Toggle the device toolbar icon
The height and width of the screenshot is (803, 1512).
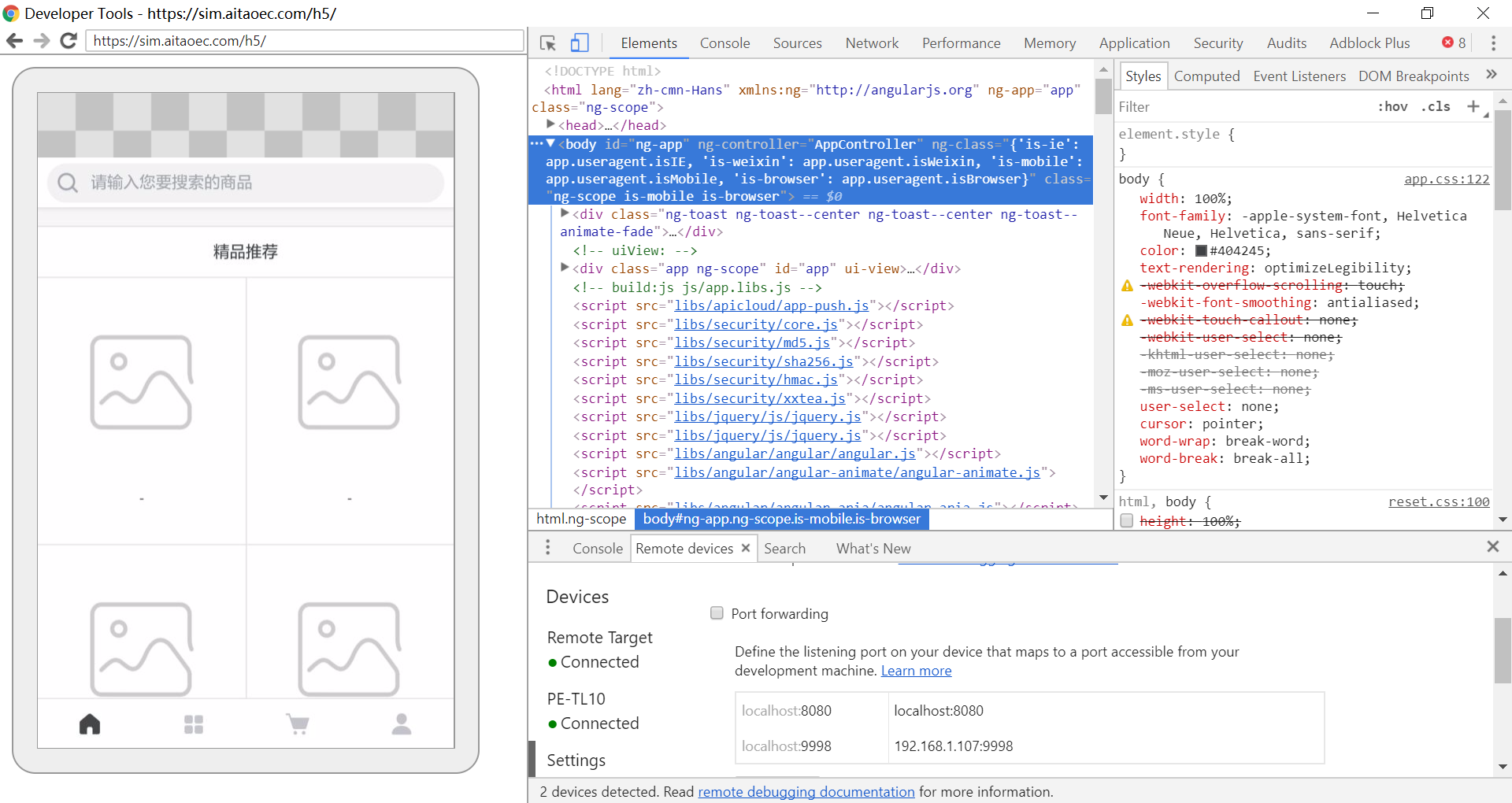point(580,43)
